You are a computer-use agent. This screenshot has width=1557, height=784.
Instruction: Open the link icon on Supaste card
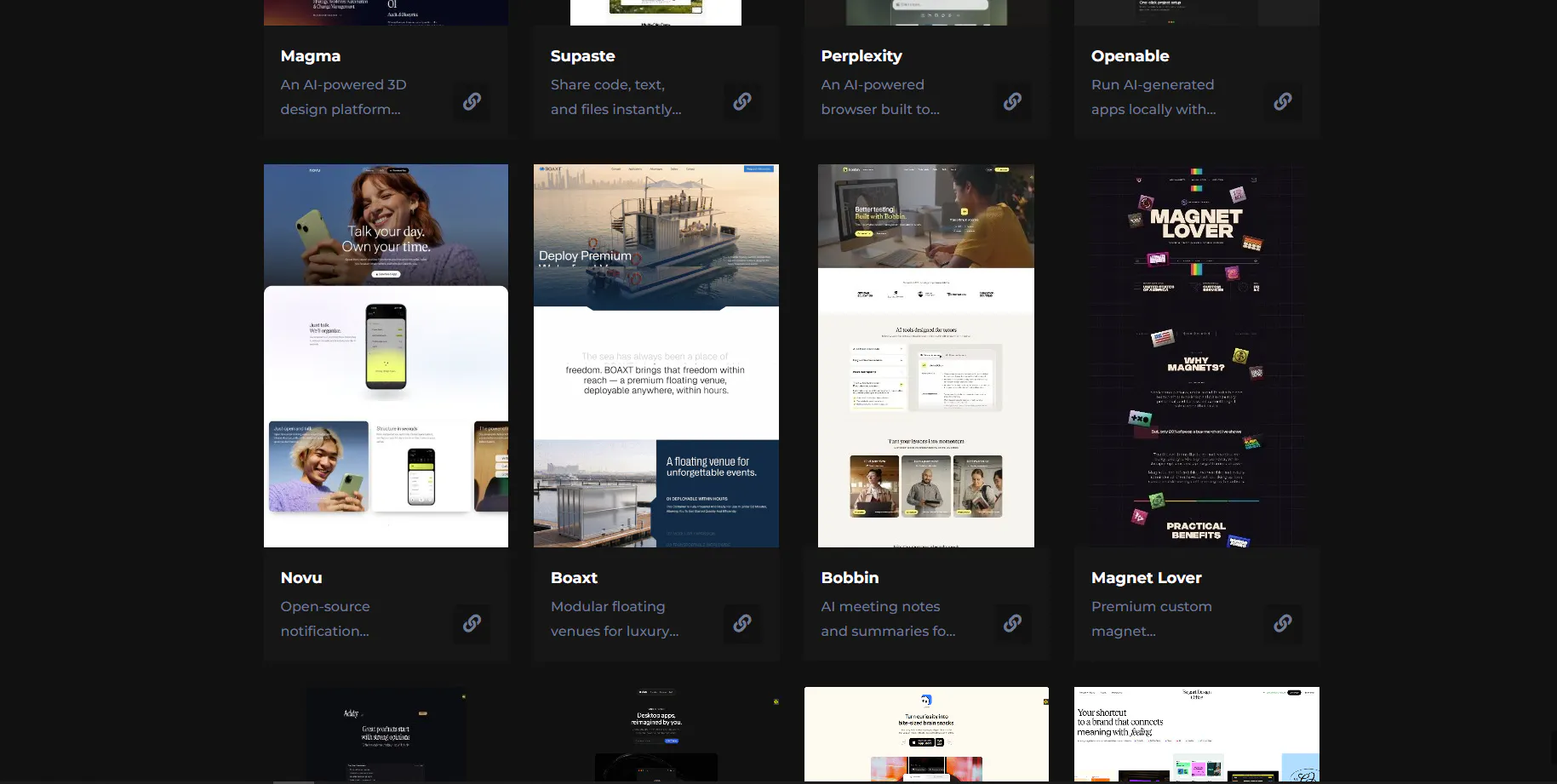[x=742, y=101]
